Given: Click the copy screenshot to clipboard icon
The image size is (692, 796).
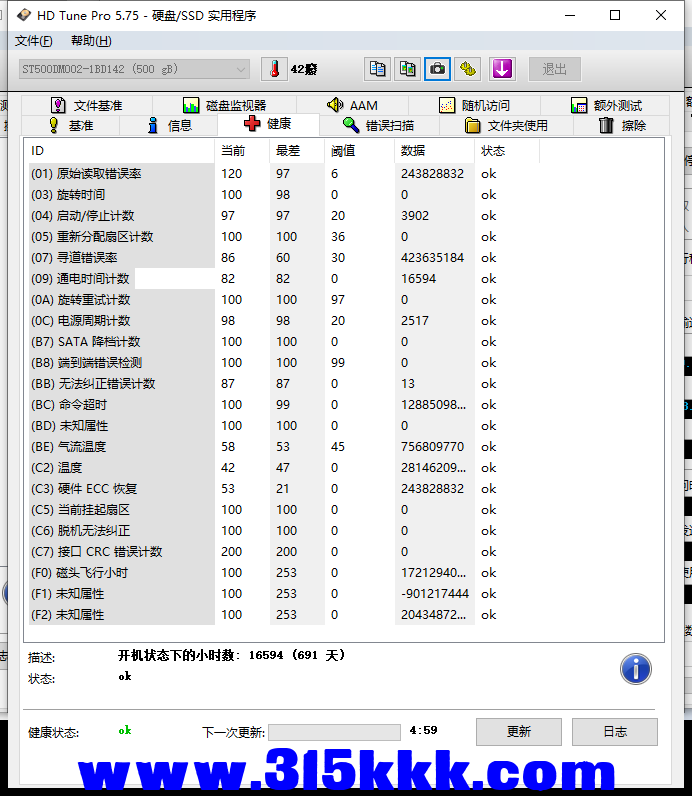Looking at the screenshot, I should [407, 69].
